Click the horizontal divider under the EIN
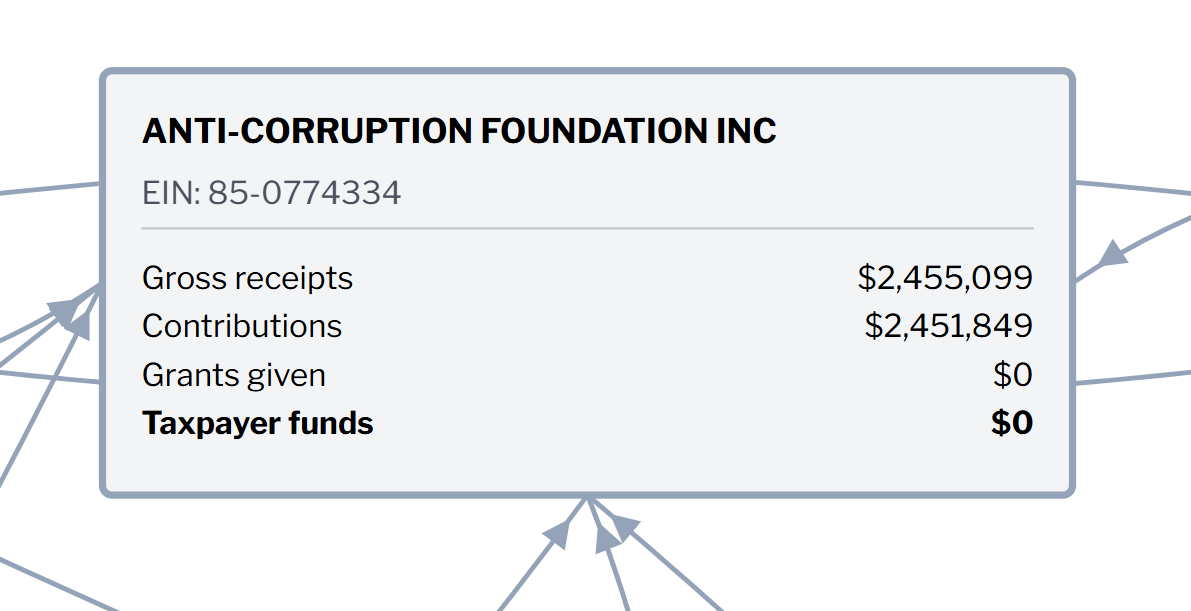Image resolution: width=1191 pixels, height=611 pixels. 587,229
